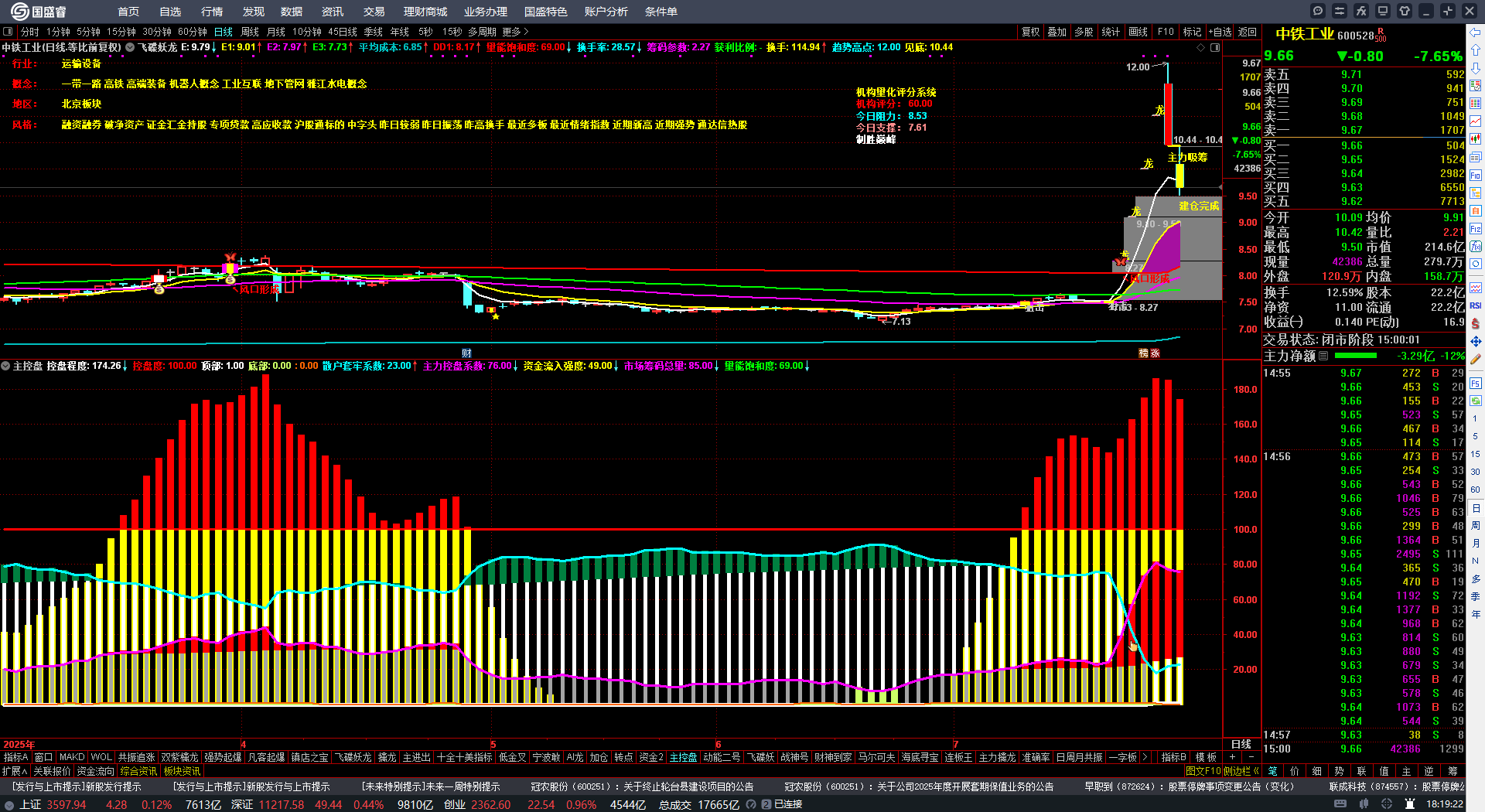Open the 多周期 multi-period option
Viewport: 1485px width, 812px height.
tap(482, 32)
